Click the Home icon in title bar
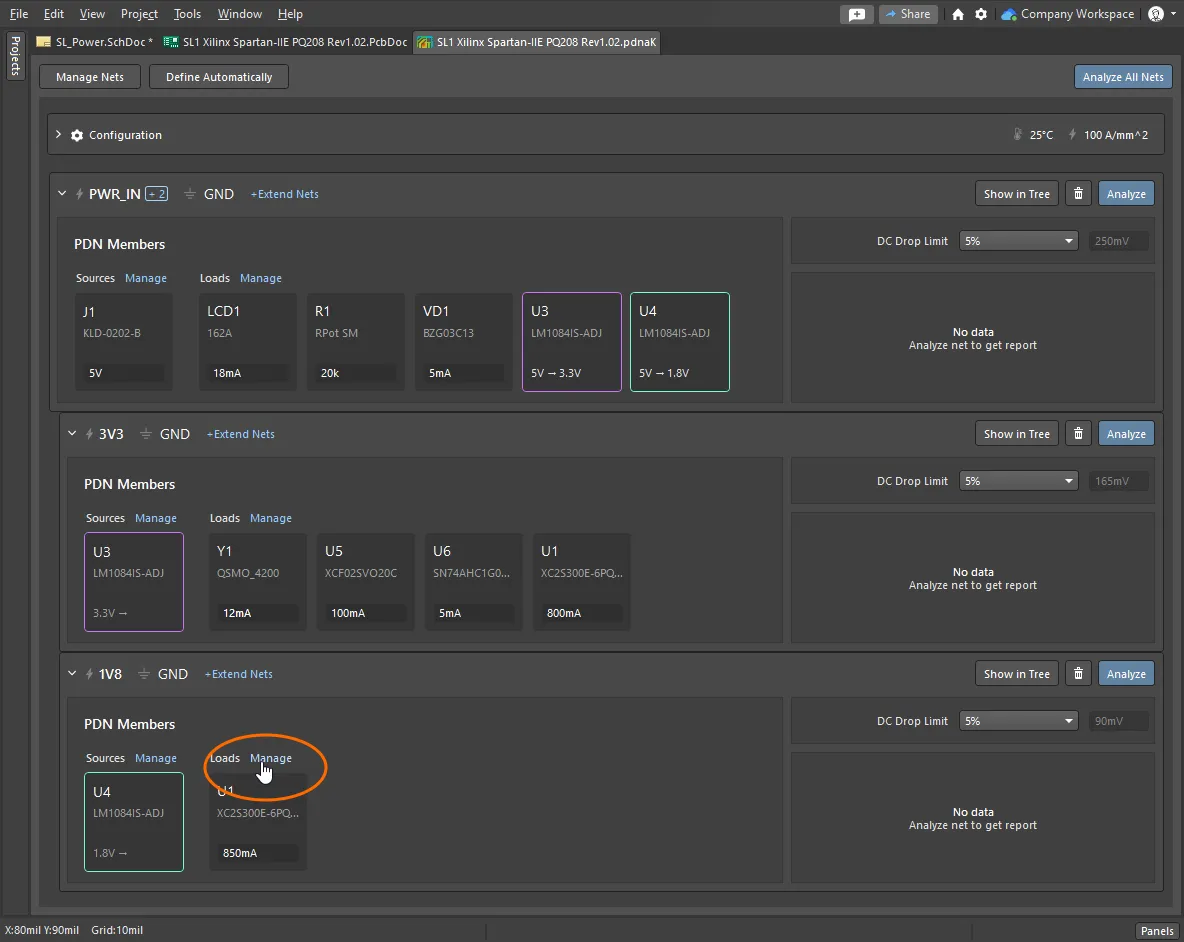Viewport: 1184px width, 942px height. (958, 14)
